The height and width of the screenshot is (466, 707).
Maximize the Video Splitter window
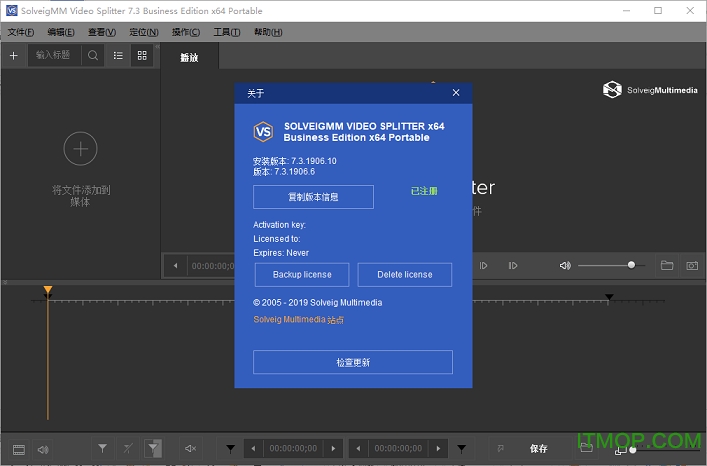(658, 10)
